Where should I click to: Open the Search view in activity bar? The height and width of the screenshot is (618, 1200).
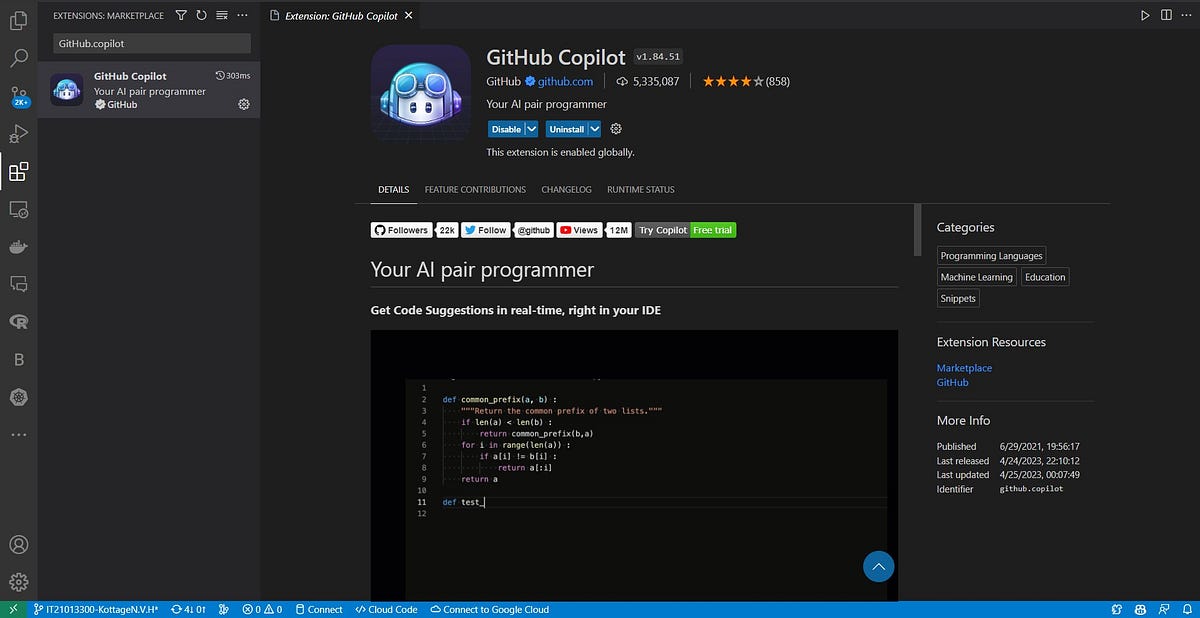[18, 58]
